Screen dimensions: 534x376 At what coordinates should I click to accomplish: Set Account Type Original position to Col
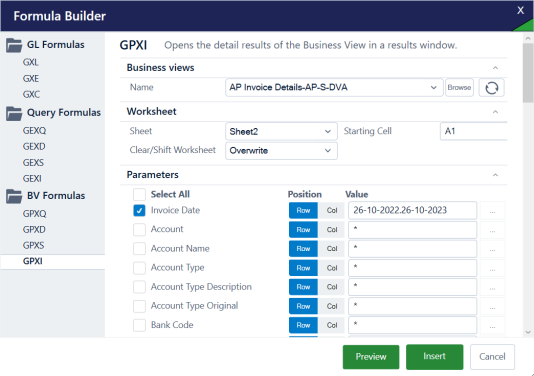332,306
